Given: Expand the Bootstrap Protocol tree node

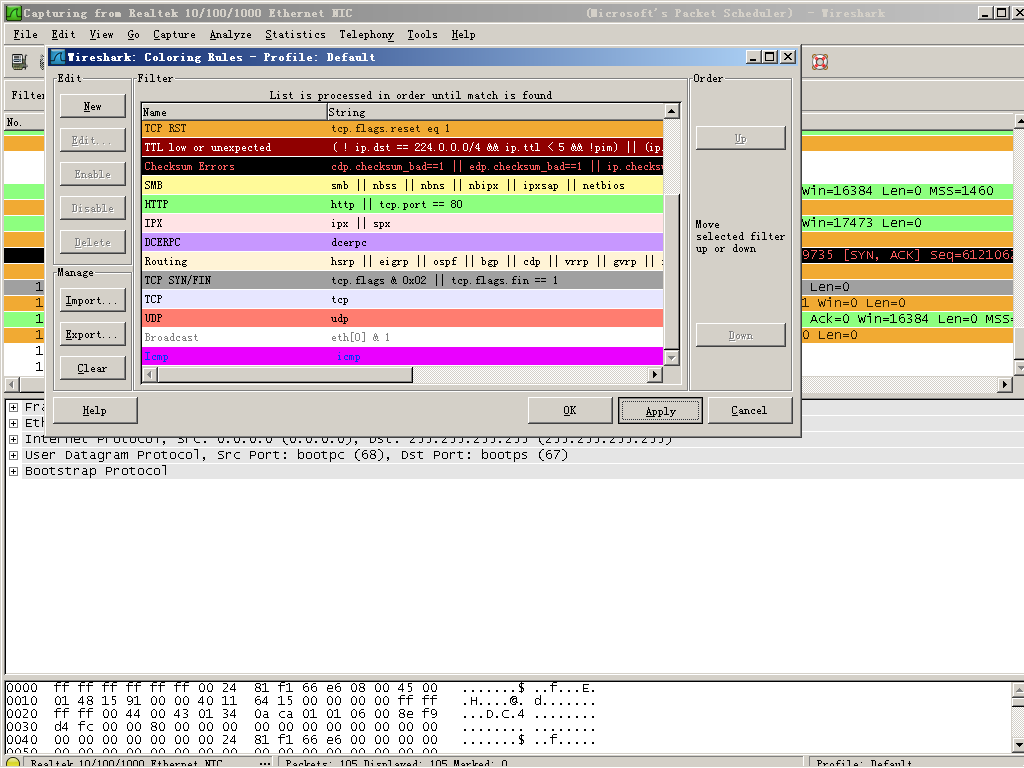Looking at the screenshot, I should (x=13, y=471).
